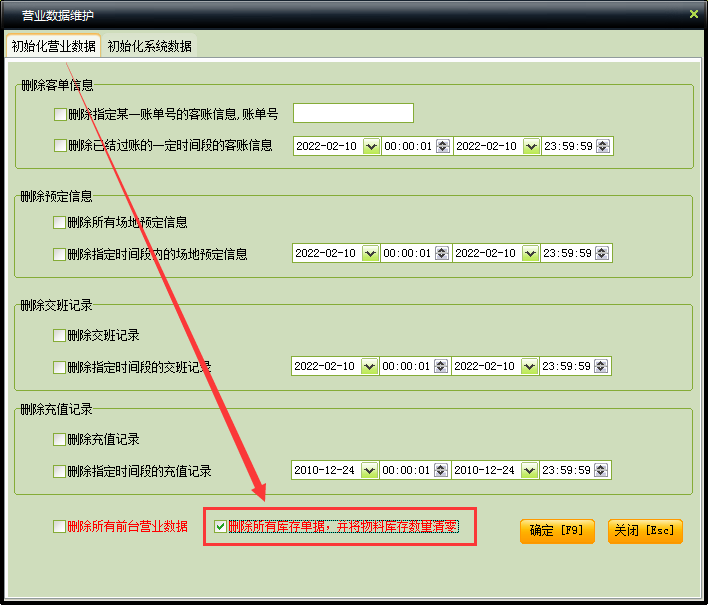
Task: Click start date 2022-02-10 in 客账信息 row
Action: click(326, 146)
